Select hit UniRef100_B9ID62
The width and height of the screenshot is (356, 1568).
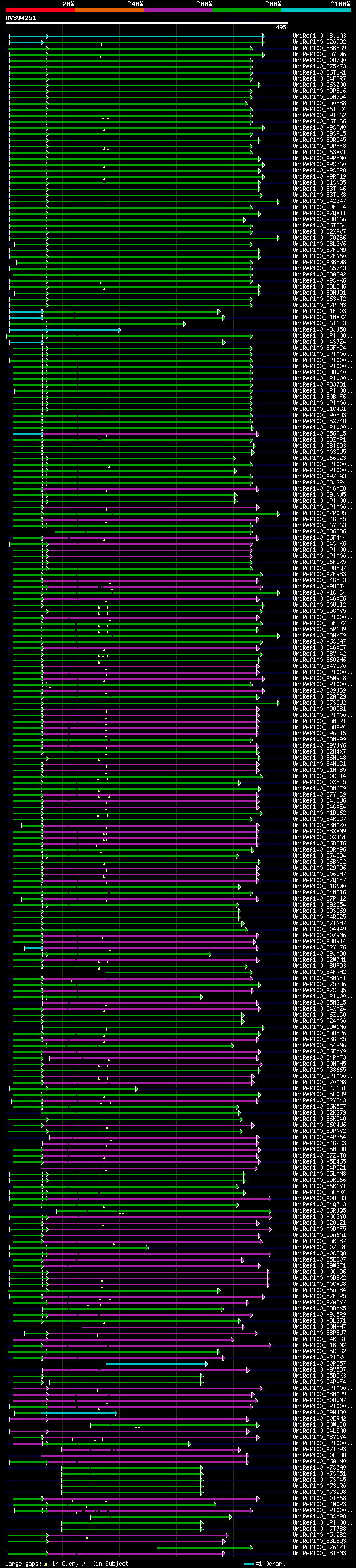319,115
